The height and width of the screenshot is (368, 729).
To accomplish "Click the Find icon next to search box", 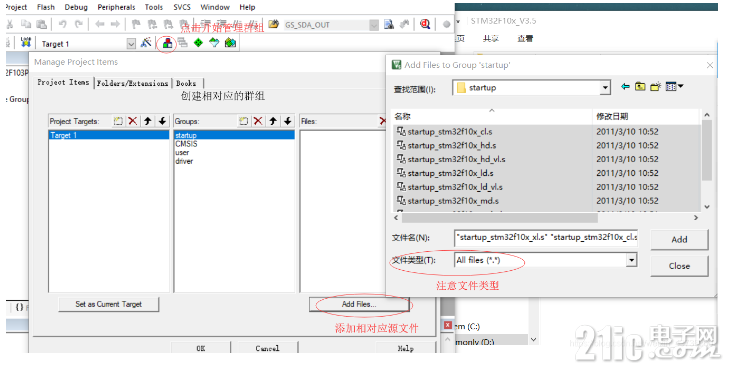I will pos(389,24).
